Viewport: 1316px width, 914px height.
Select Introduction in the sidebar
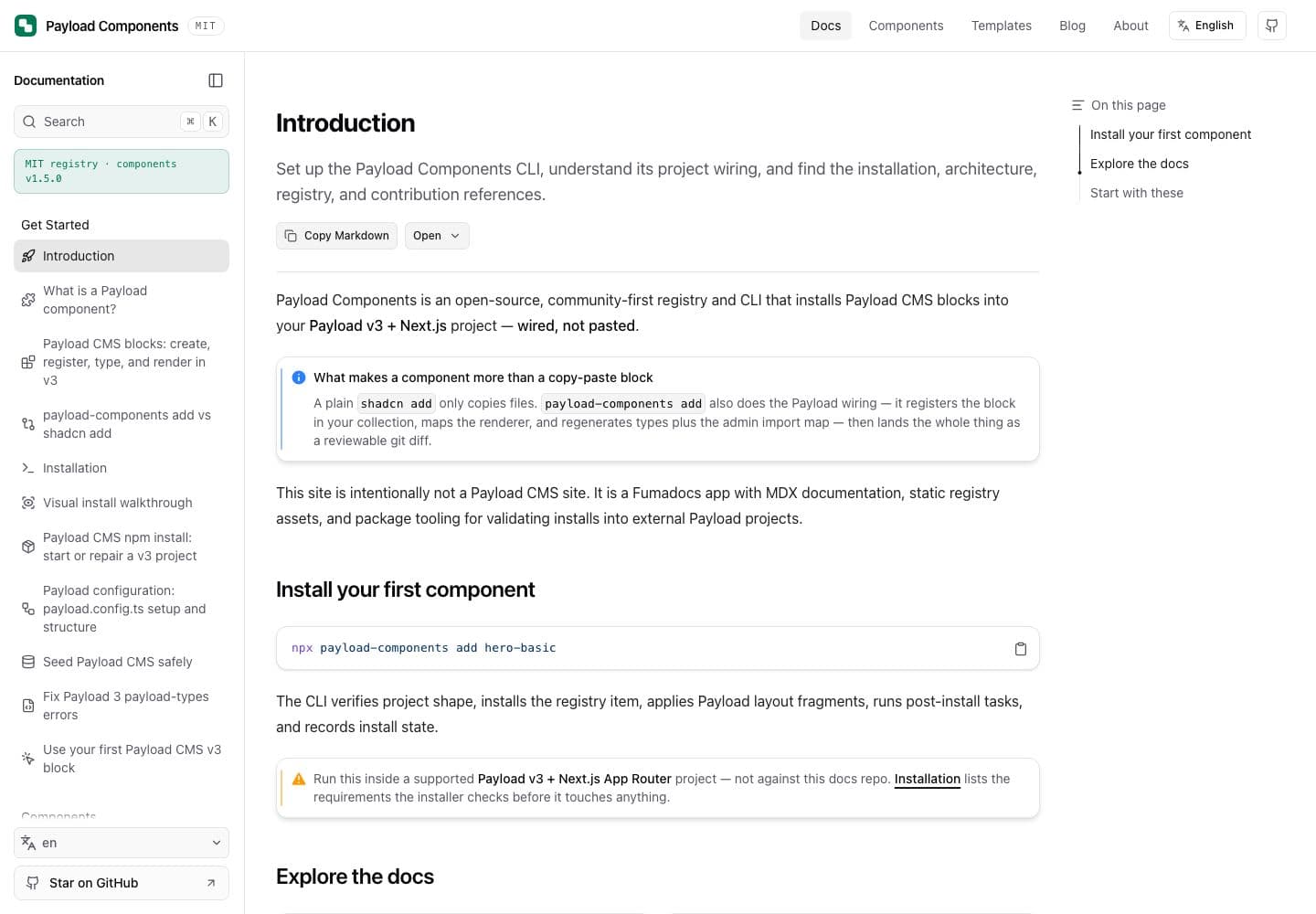pos(122,256)
